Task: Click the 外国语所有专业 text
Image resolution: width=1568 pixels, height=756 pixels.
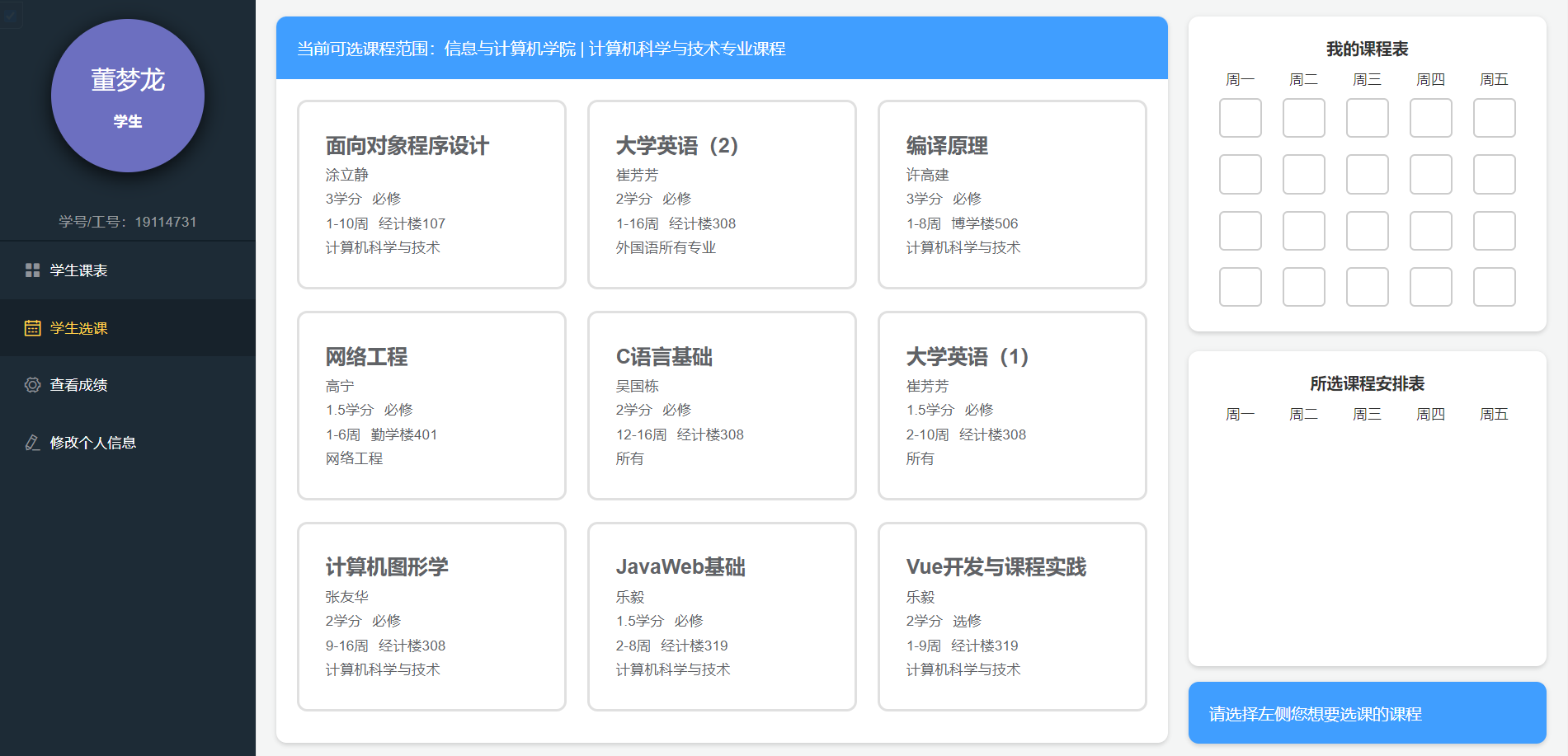Action: (666, 247)
